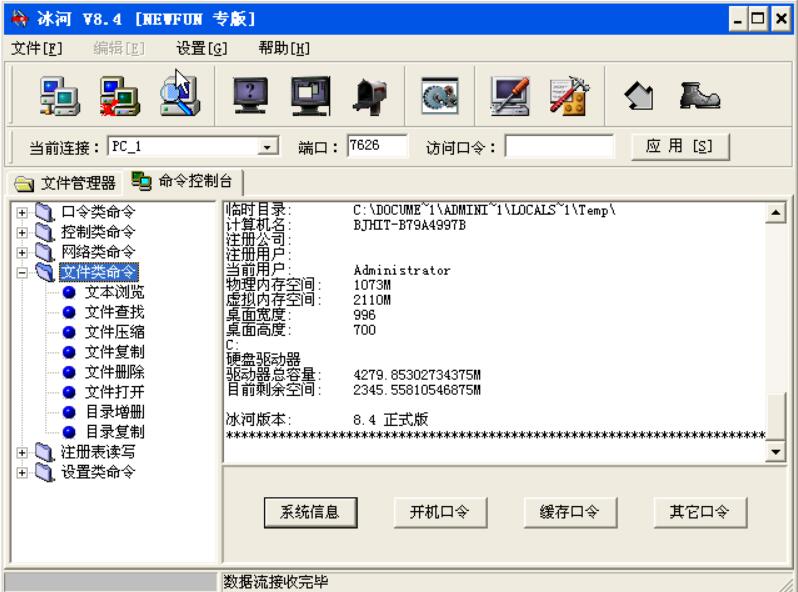Click the mailbox messenger icon
This screenshot has height=592, width=798.
pos(370,96)
